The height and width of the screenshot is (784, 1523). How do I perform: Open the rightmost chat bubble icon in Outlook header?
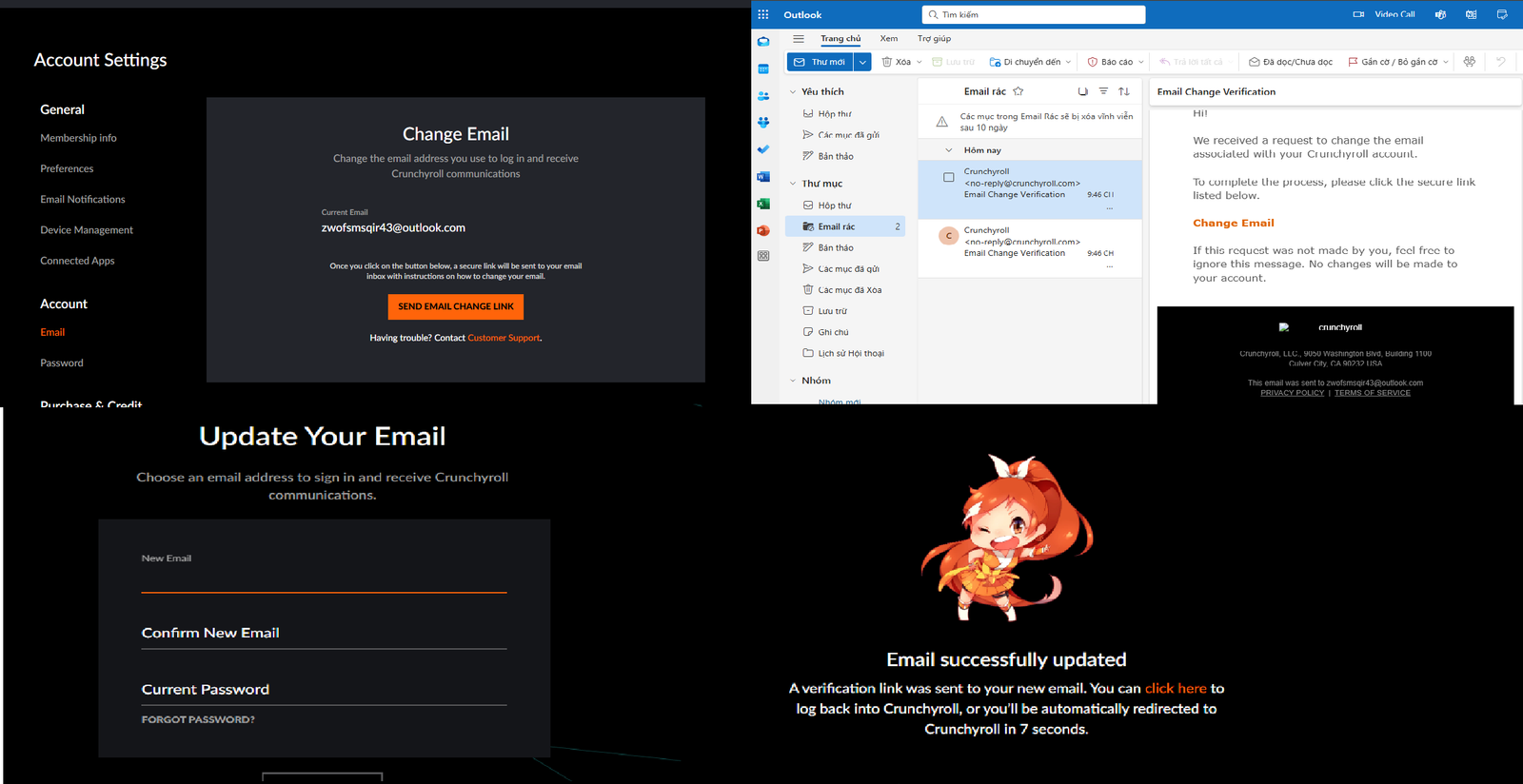pos(1502,14)
